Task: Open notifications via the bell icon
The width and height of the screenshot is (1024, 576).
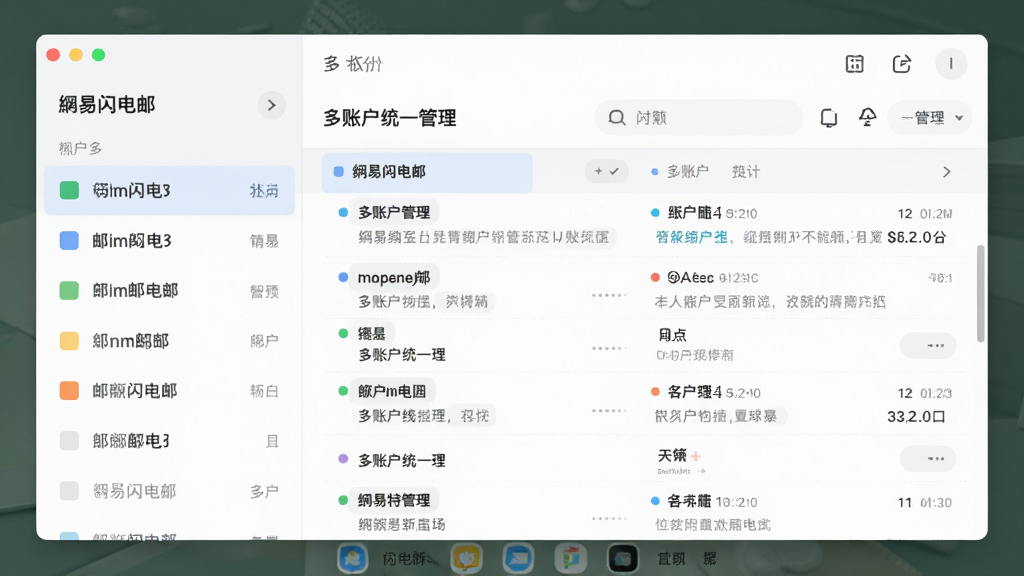Action: tap(867, 118)
